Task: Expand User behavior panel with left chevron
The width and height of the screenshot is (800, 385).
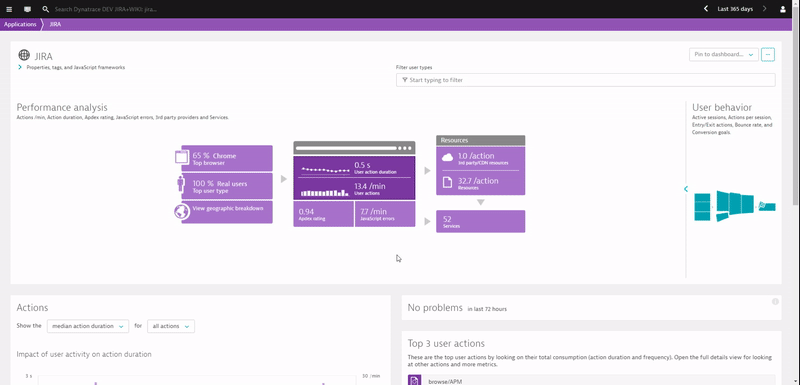Action: pos(686,189)
